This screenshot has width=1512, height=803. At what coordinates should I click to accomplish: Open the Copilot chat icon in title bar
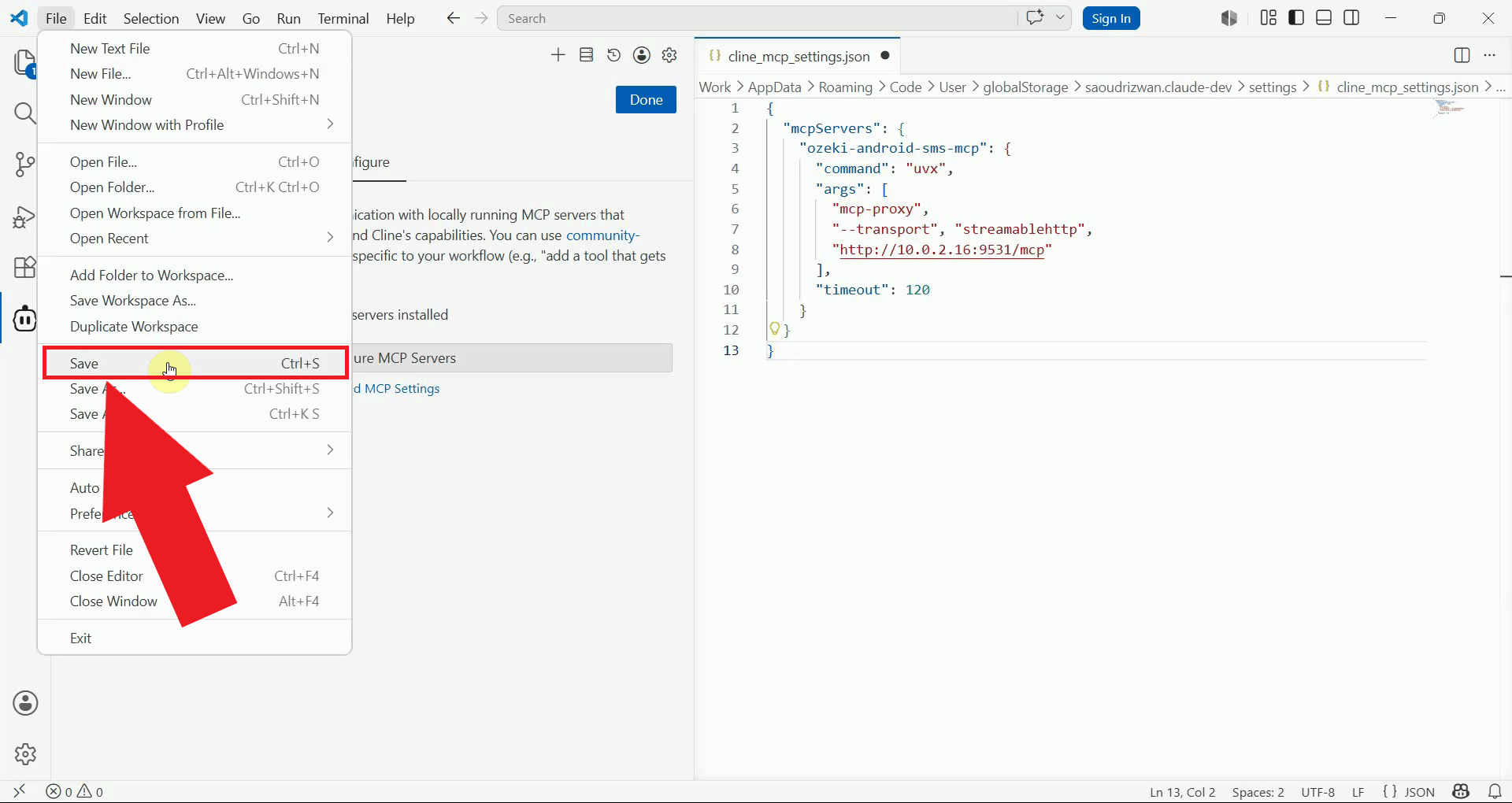click(x=1035, y=18)
